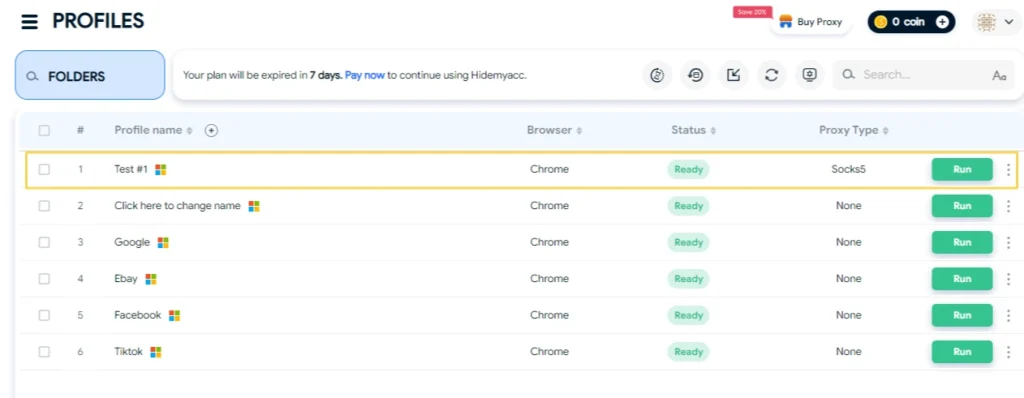Check the 'Click here to change name' row checkbox
Viewport: 1024px width, 398px height.
[44, 206]
